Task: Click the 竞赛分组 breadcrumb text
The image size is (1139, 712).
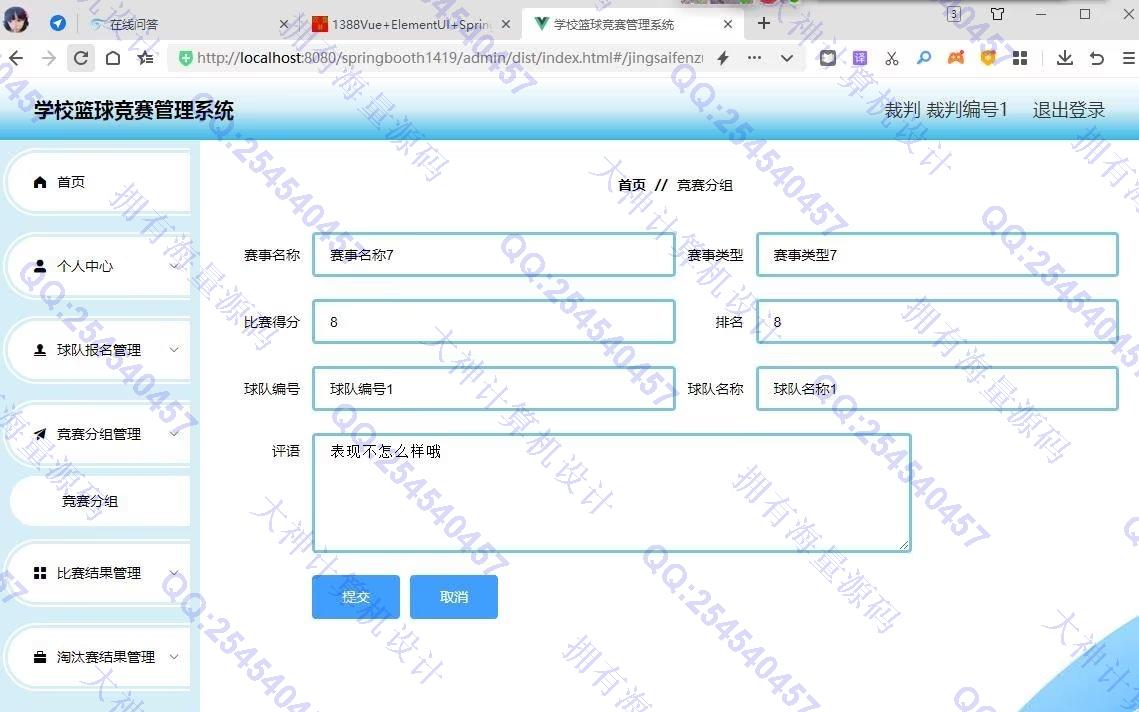Action: pyautogui.click(x=704, y=185)
